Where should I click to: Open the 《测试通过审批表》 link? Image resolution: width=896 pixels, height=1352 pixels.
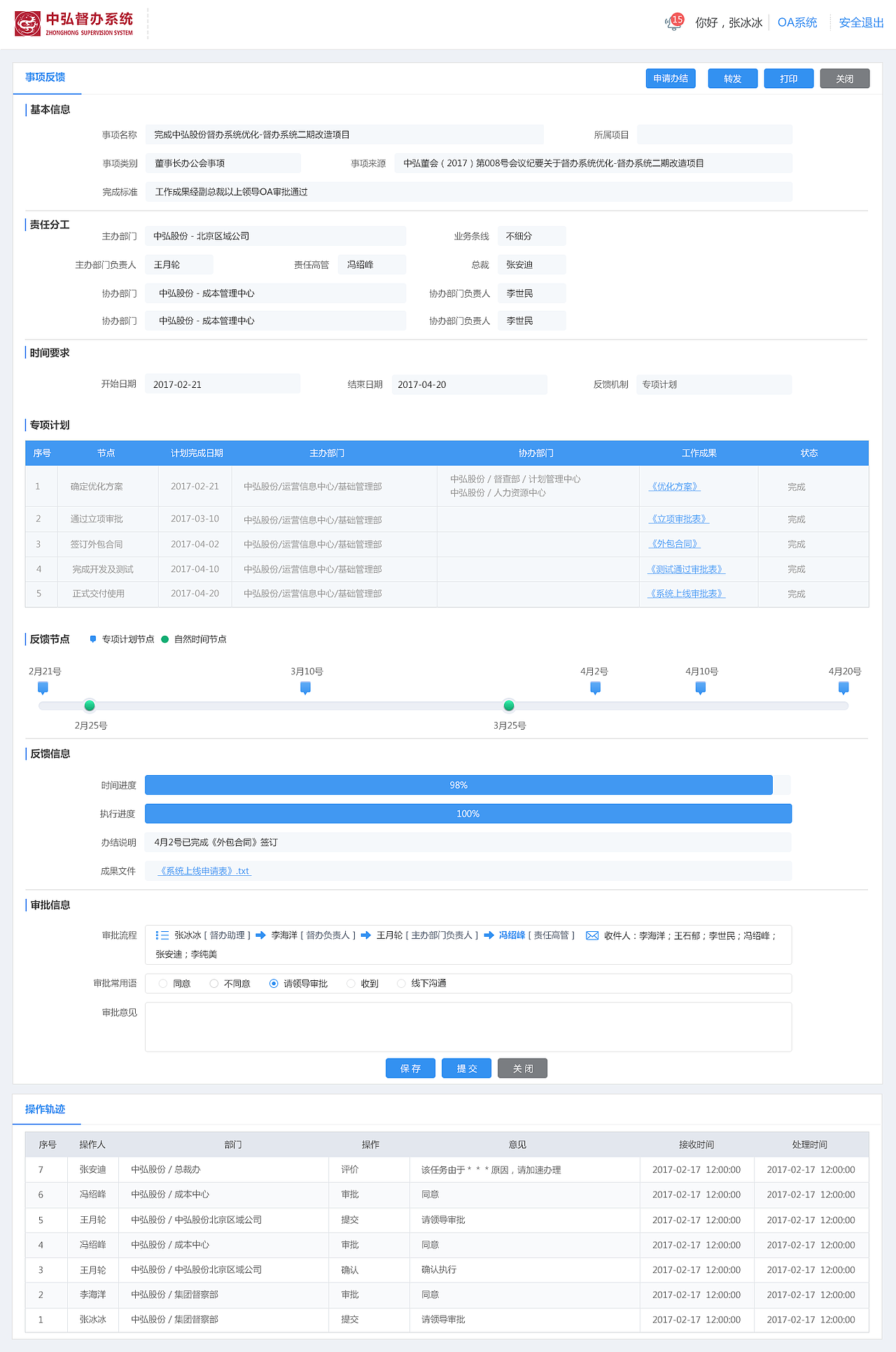tap(687, 569)
